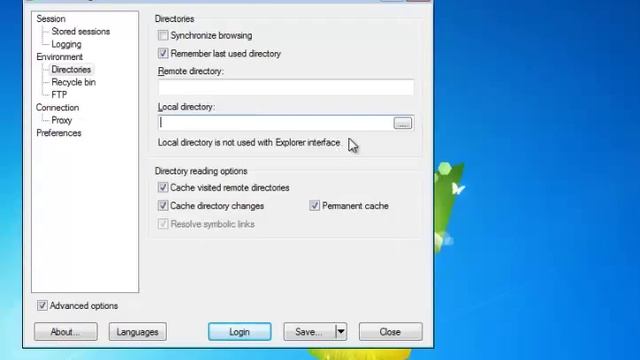Screen dimensions: 640x360
Task: Select Connection tree node
Action: coord(57,108)
